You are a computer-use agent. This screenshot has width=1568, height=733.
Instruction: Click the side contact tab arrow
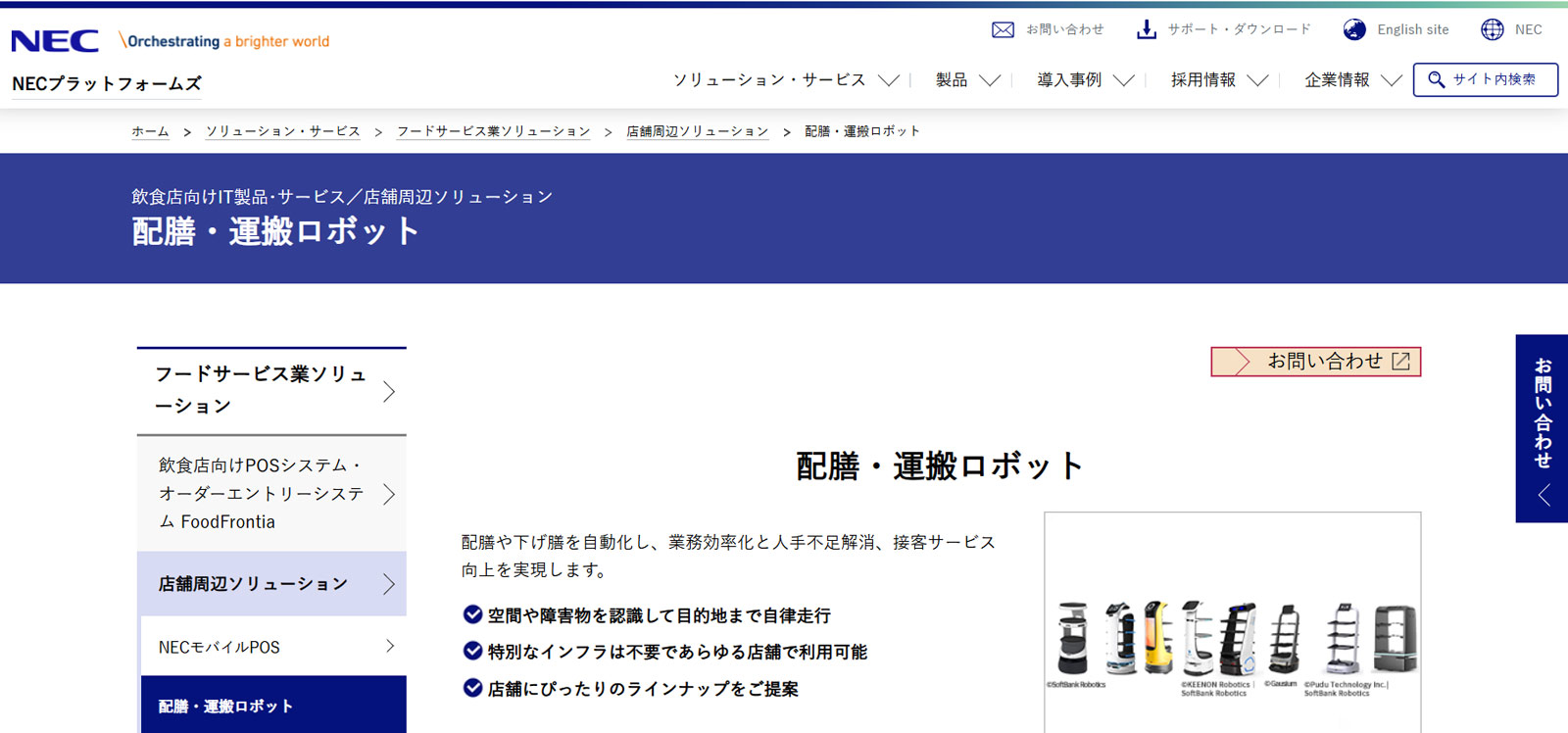click(1543, 495)
